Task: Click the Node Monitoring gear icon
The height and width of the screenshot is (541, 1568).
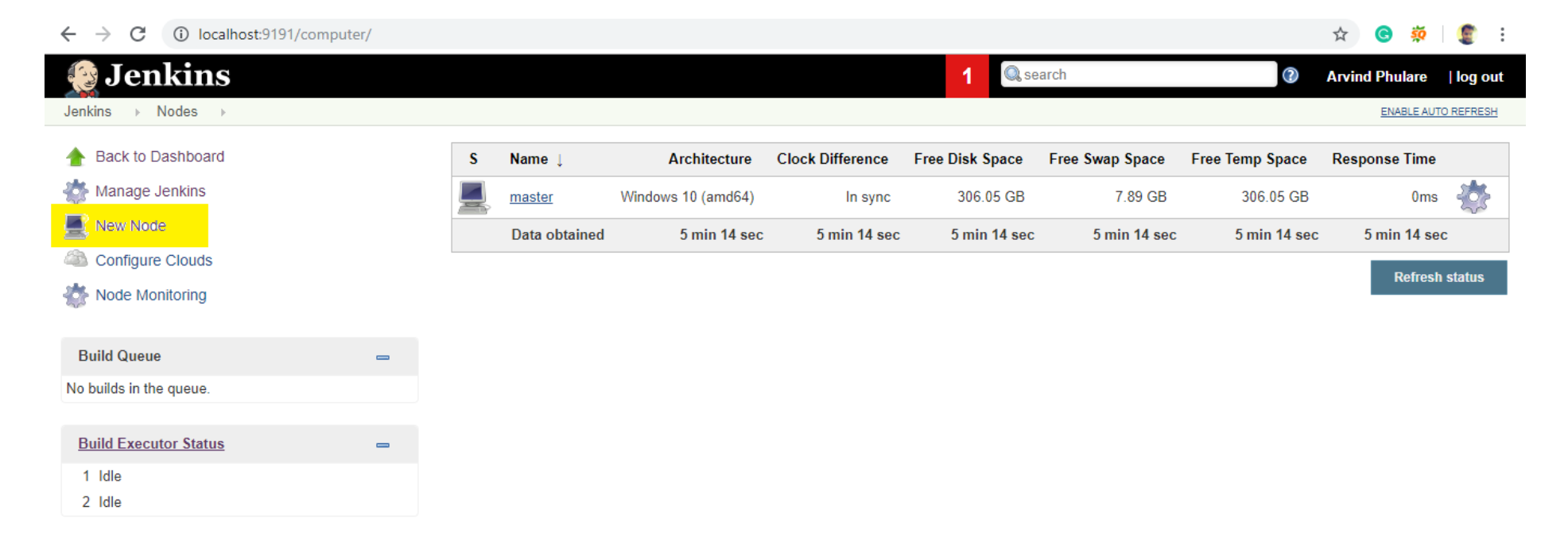Action: [76, 296]
